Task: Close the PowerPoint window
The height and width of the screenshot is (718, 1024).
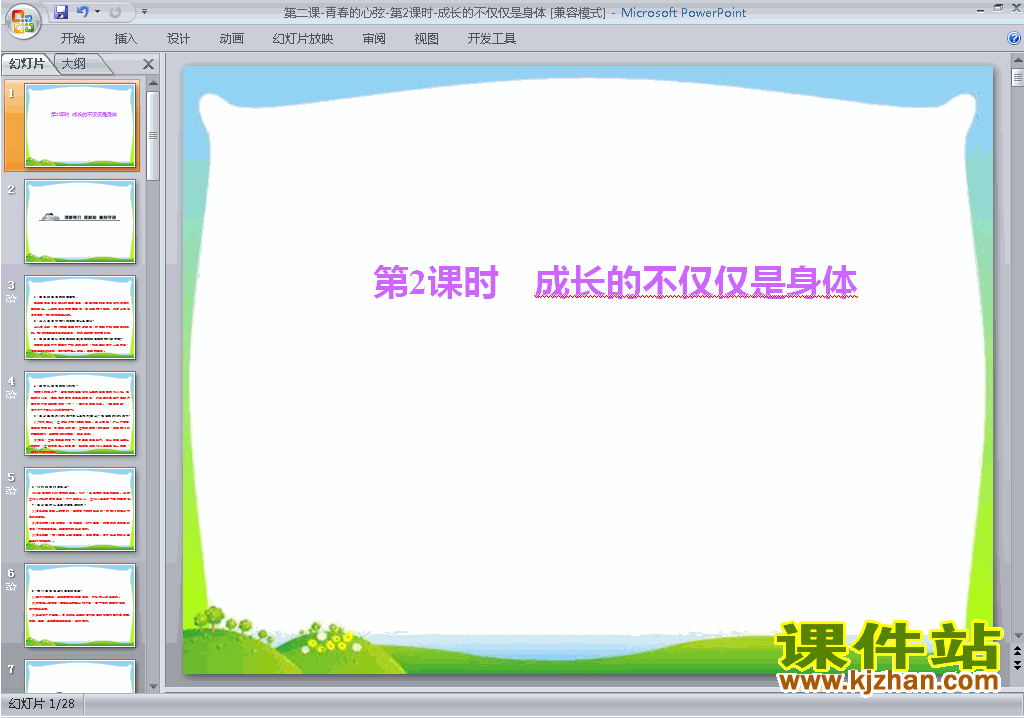Action: pos(1016,8)
